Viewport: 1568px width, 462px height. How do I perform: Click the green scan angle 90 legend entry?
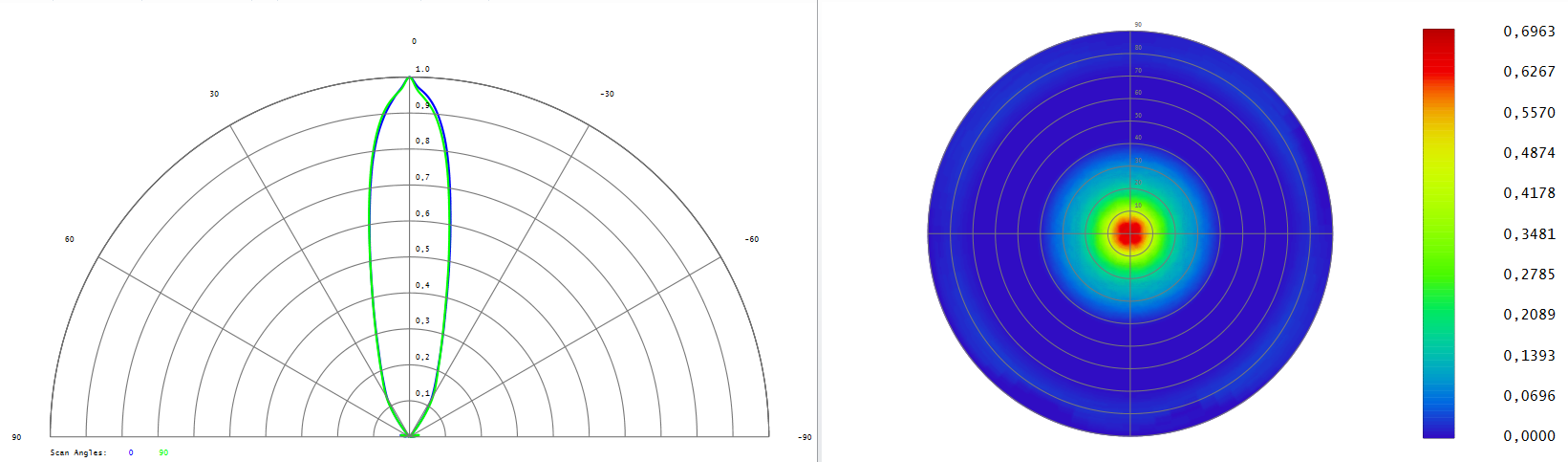point(163,452)
